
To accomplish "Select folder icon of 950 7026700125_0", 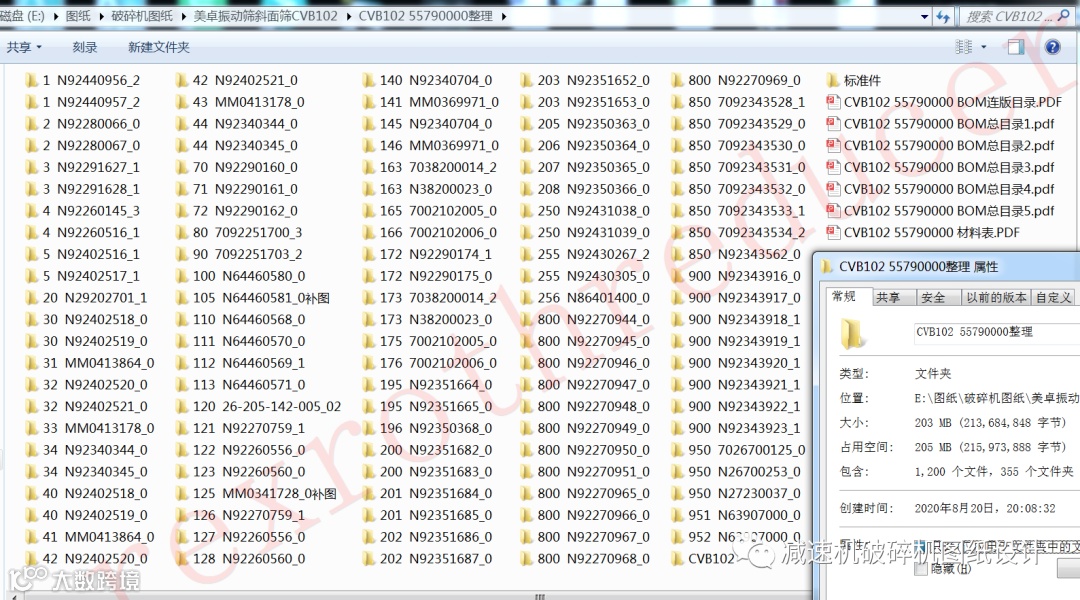I will tap(677, 450).
